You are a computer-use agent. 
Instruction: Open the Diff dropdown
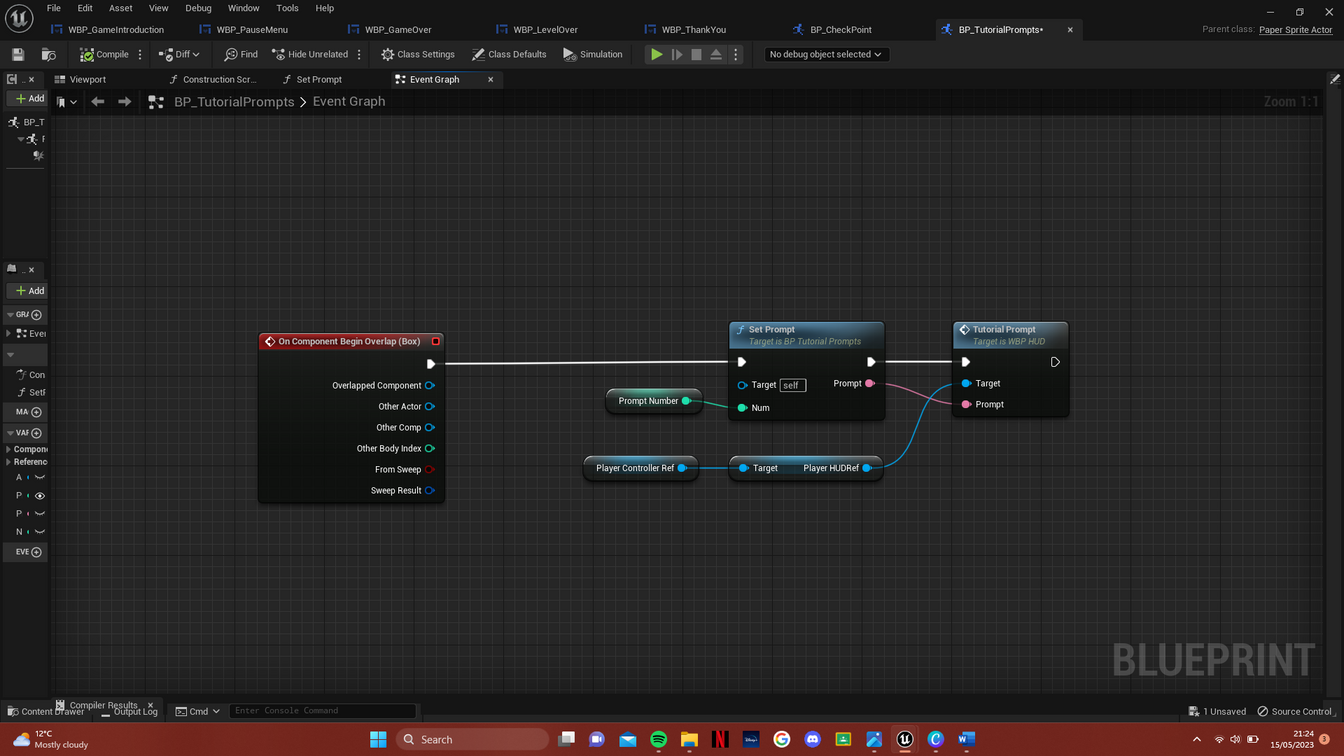point(179,54)
